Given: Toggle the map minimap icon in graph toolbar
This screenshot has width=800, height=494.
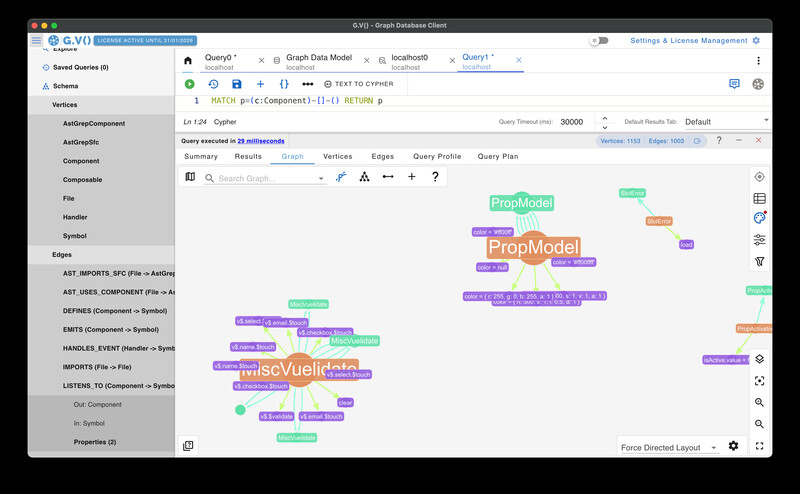Looking at the screenshot, I should (190, 177).
